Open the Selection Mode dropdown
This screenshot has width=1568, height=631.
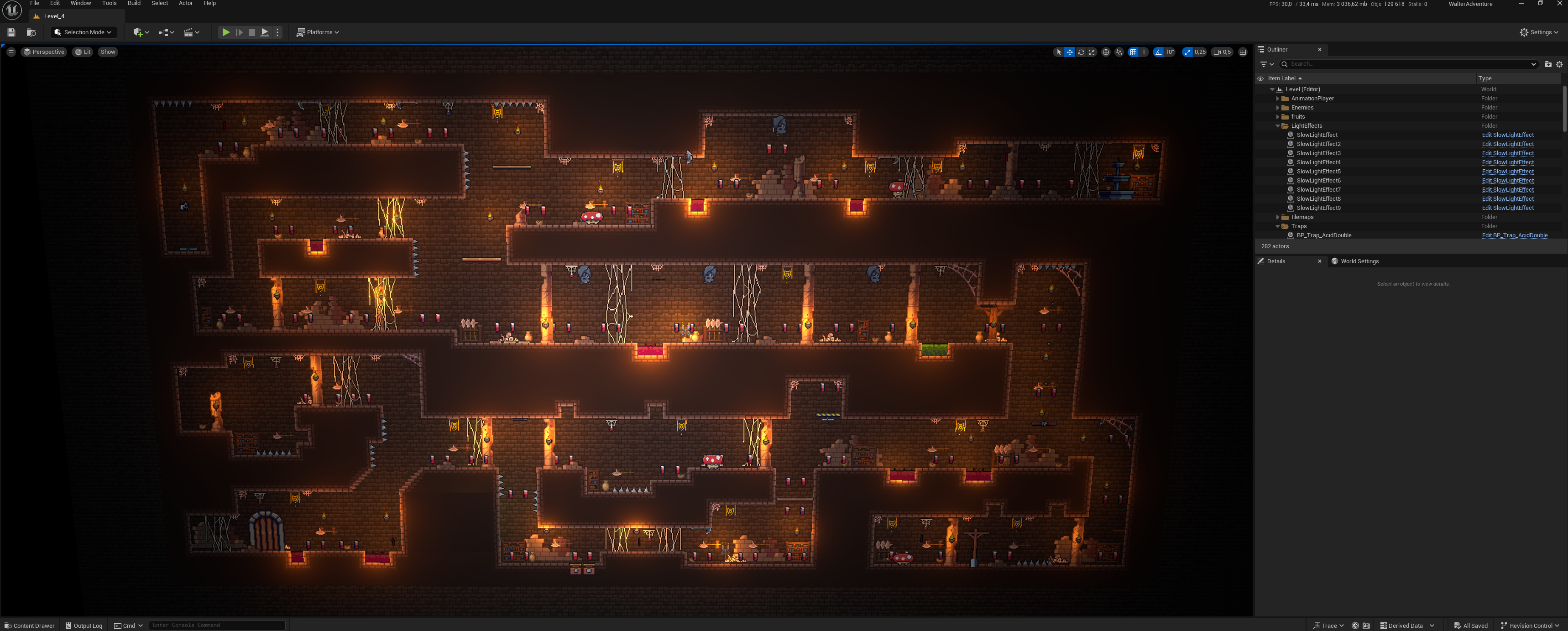[84, 32]
